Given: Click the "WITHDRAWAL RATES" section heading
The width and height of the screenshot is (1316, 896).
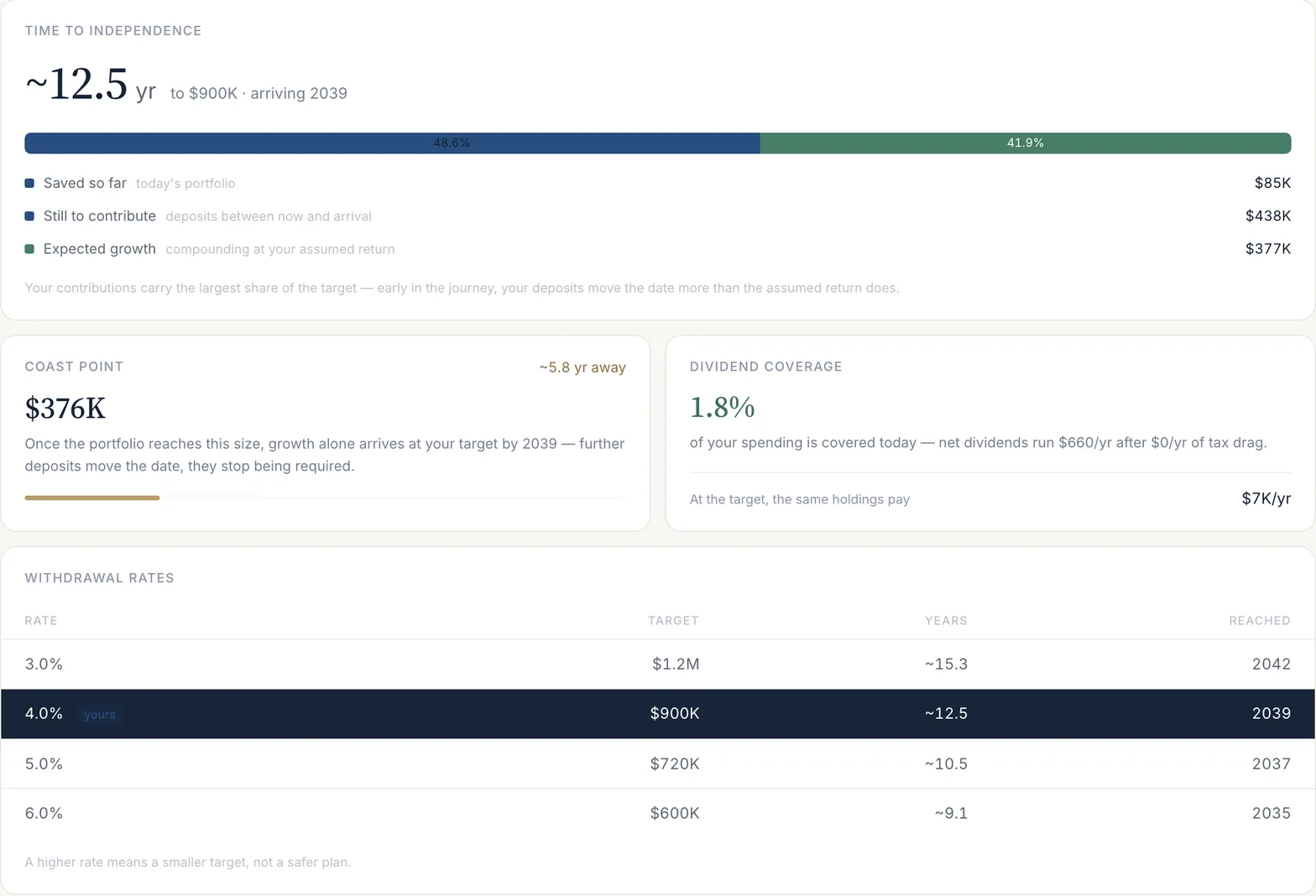Looking at the screenshot, I should [x=100, y=578].
